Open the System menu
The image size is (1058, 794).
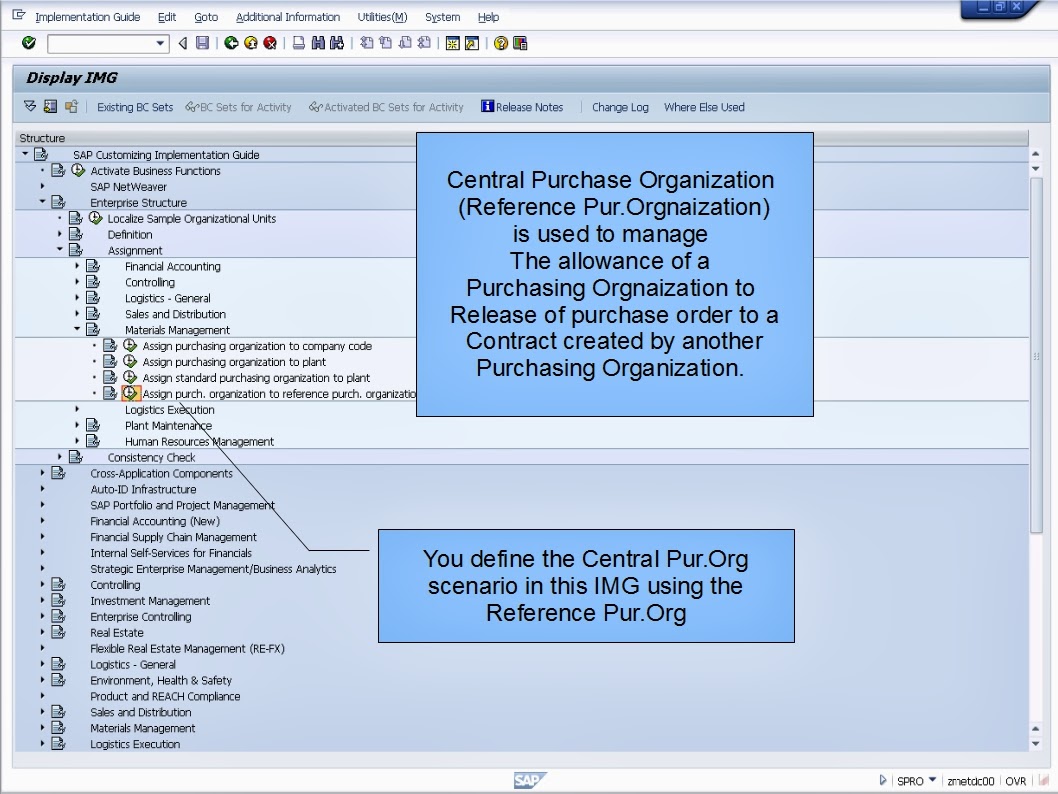[x=443, y=17]
